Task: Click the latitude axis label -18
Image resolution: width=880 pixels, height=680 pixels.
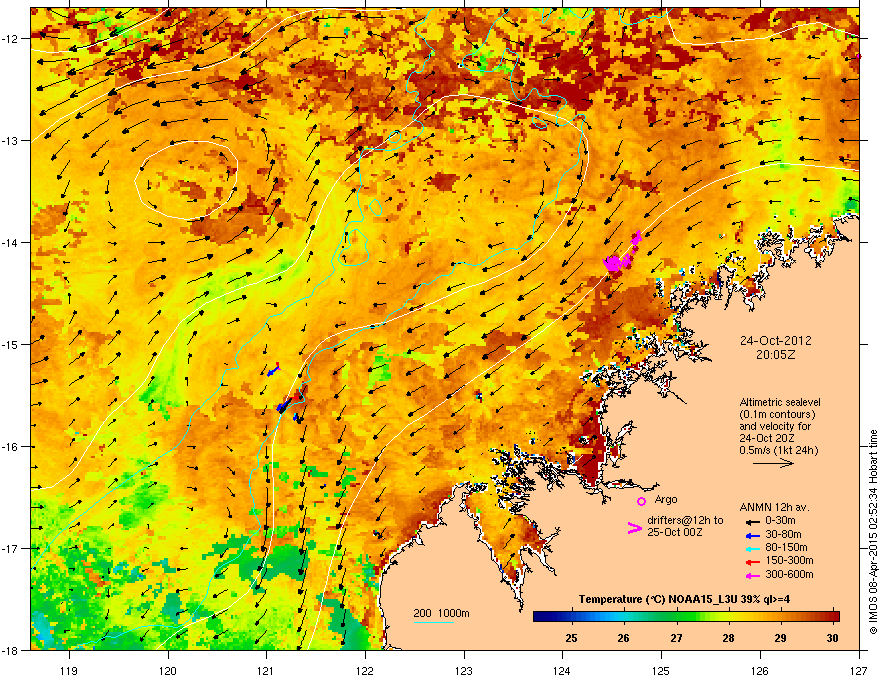Action: [10, 650]
